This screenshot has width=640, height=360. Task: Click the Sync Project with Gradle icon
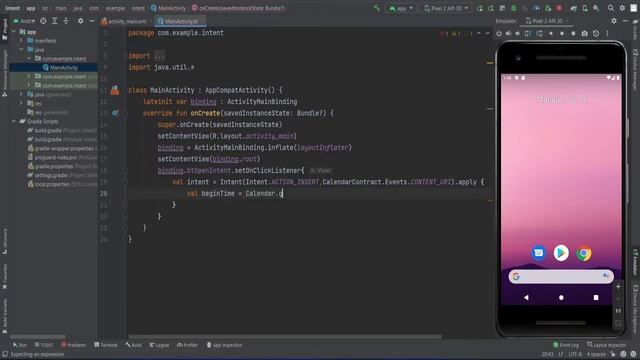click(x=573, y=8)
